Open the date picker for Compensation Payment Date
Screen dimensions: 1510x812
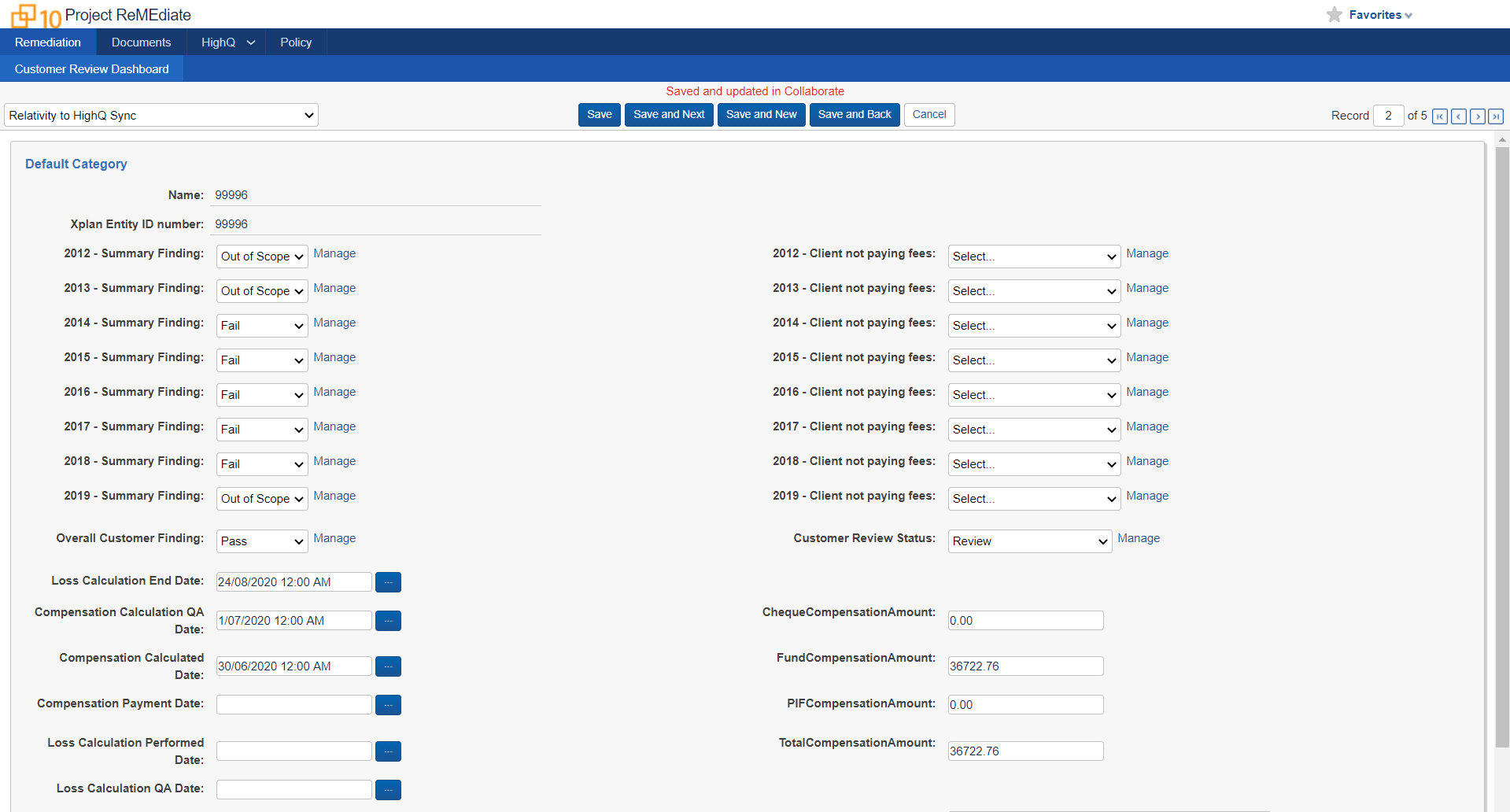pos(387,704)
